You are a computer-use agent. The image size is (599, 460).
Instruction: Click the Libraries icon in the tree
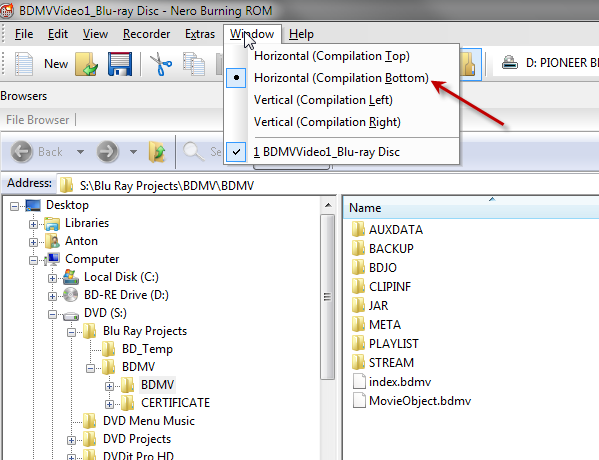pyautogui.click(x=52, y=223)
